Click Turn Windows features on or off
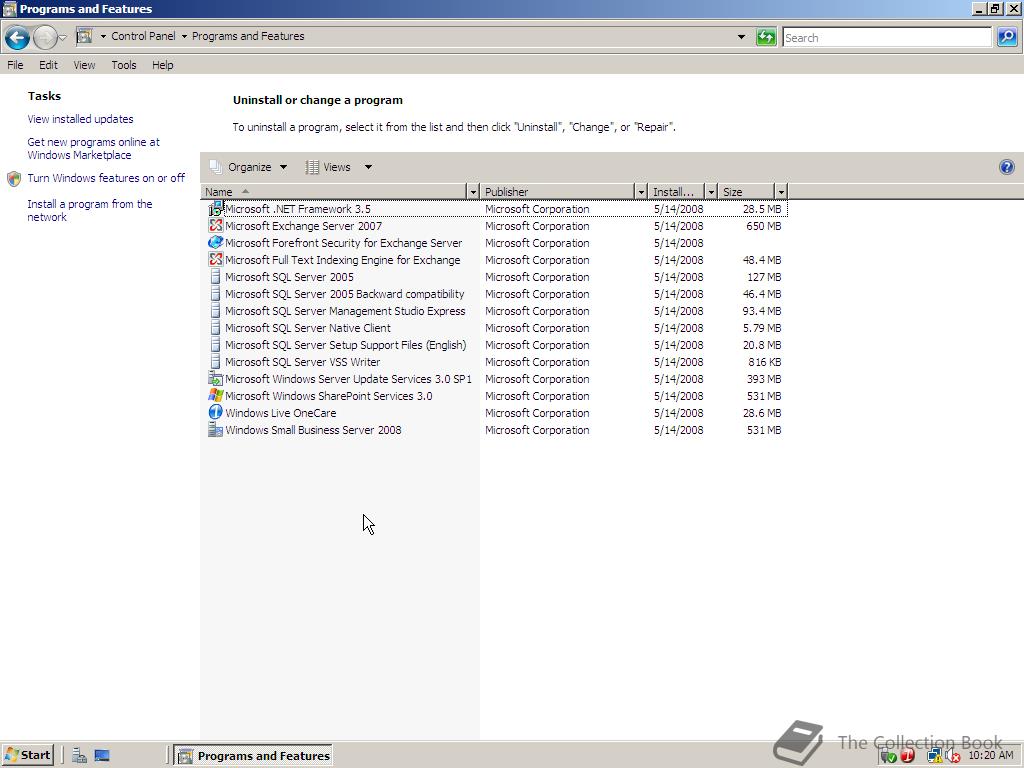Screen dimensions: 1024x768 click(x=106, y=178)
